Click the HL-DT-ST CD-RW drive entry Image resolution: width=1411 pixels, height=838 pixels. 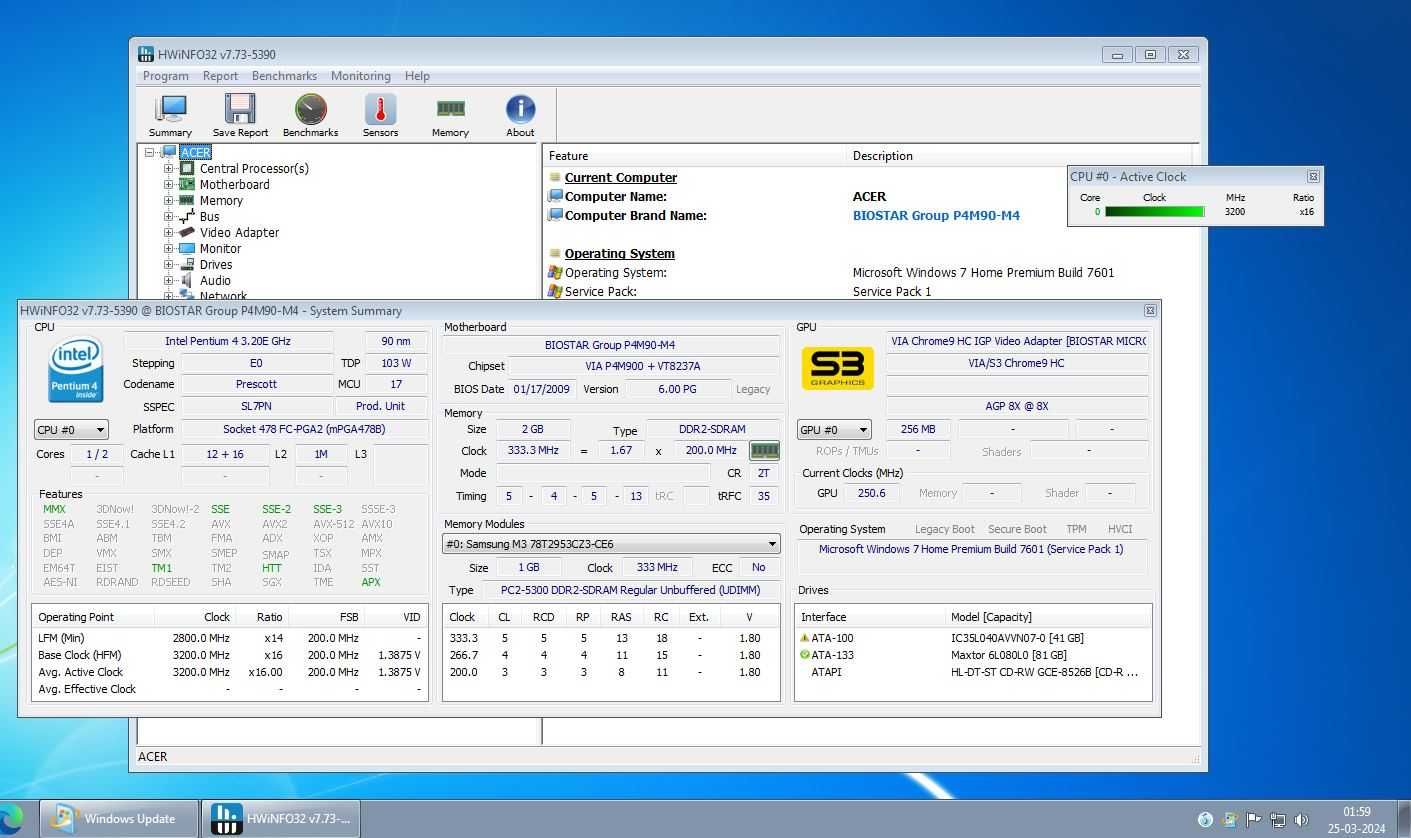(x=1044, y=672)
